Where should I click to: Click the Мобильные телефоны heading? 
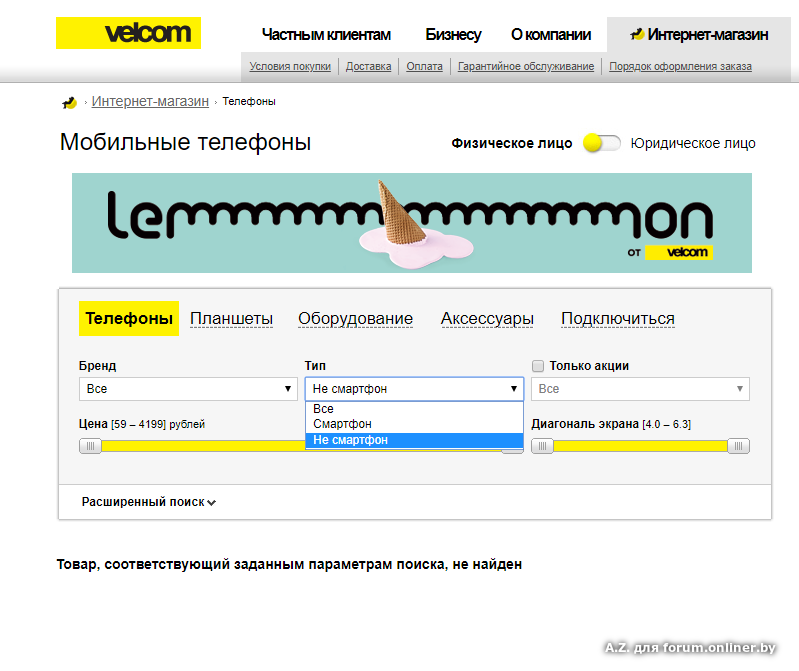click(x=185, y=142)
